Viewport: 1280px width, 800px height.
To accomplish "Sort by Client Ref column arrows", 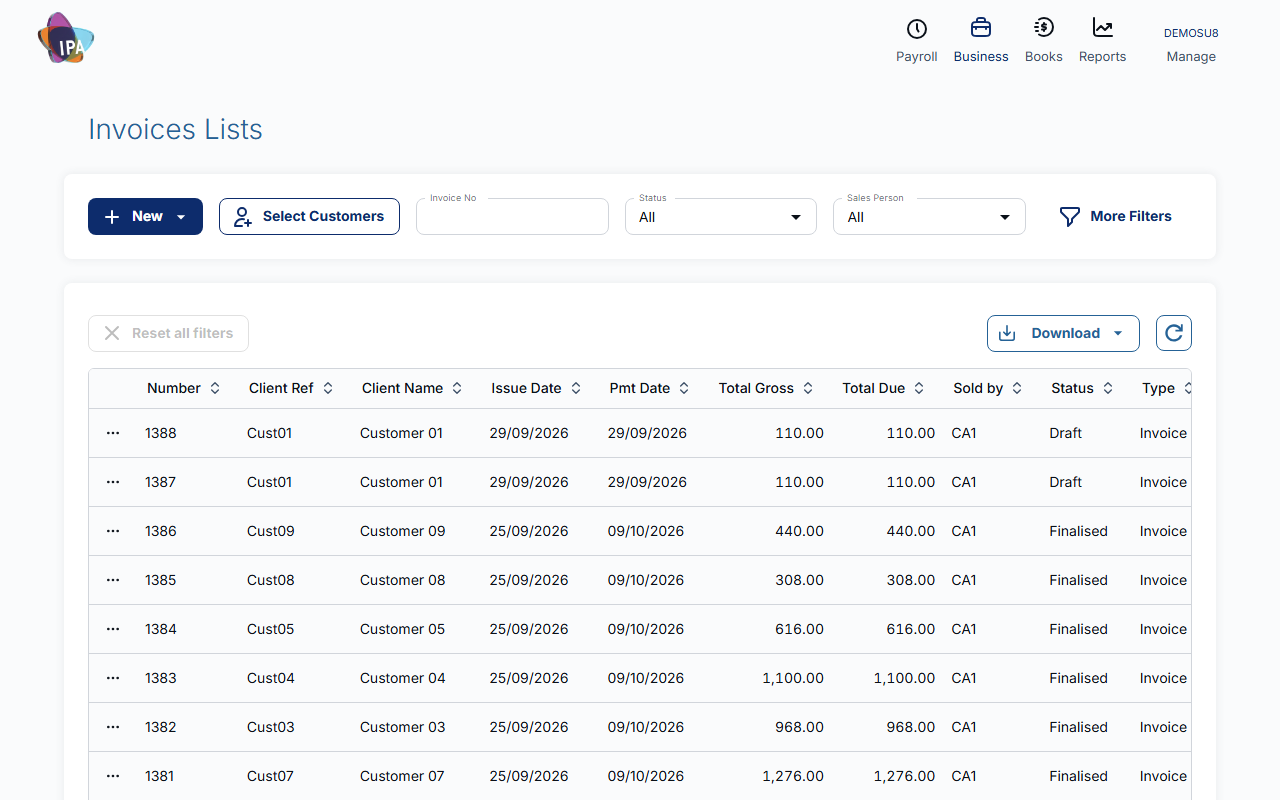I will (x=328, y=388).
